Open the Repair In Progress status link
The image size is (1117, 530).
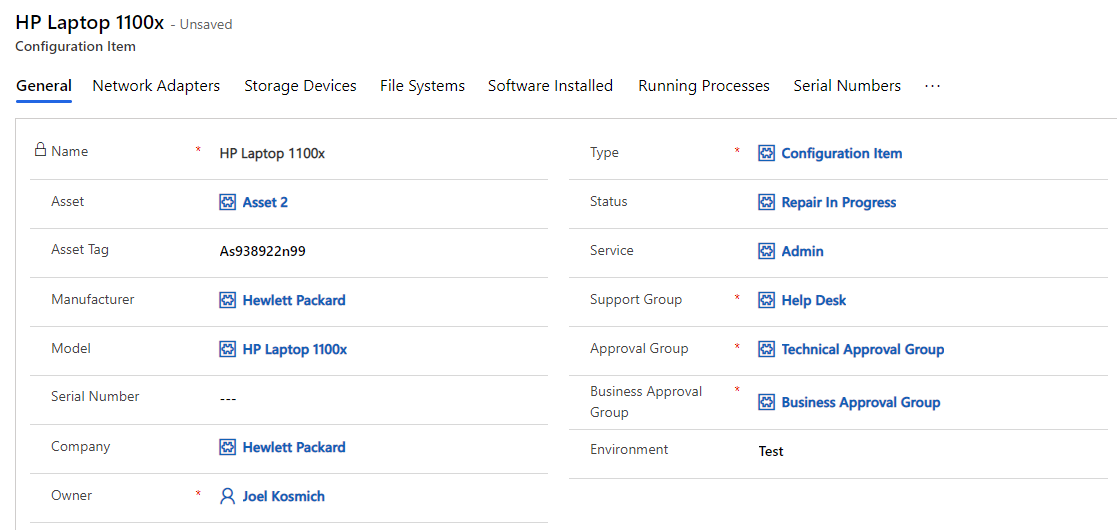click(838, 202)
